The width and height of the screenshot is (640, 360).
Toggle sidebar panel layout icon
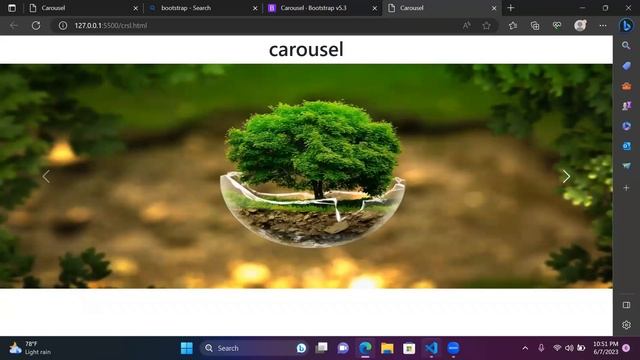point(626,305)
